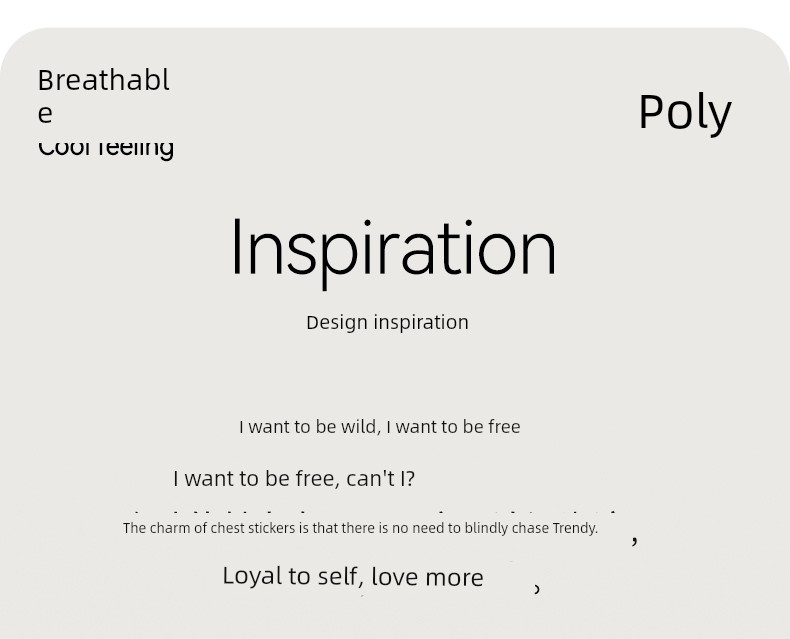The height and width of the screenshot is (639, 790).
Task: Click the phrase "can't I?"
Action: click(x=381, y=479)
